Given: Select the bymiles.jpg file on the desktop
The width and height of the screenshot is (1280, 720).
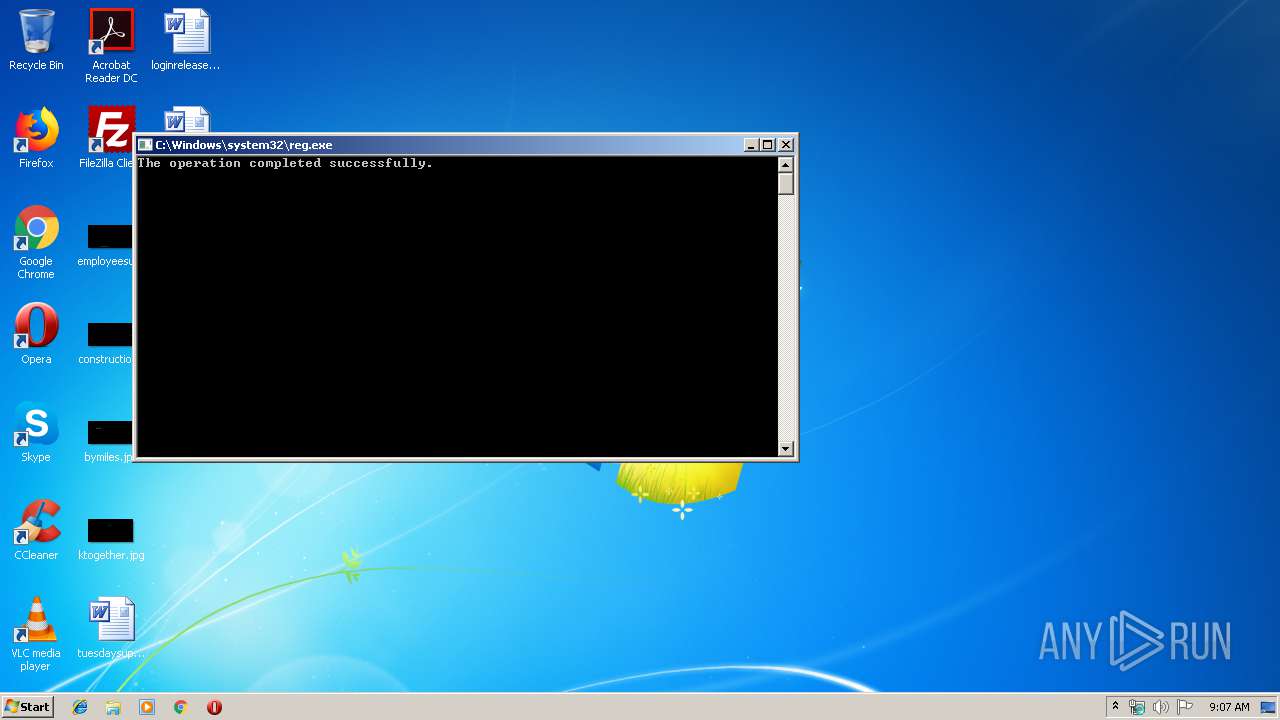Looking at the screenshot, I should [108, 442].
